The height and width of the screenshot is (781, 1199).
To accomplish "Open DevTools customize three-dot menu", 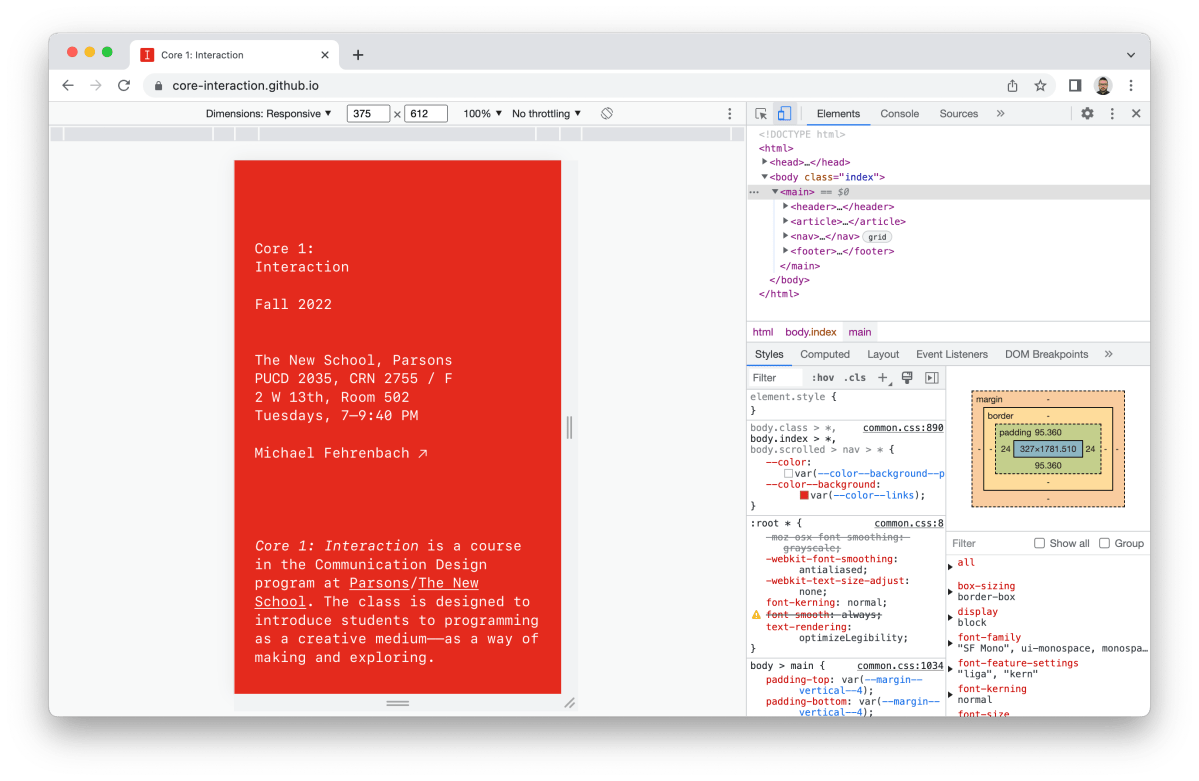I will point(1113,113).
